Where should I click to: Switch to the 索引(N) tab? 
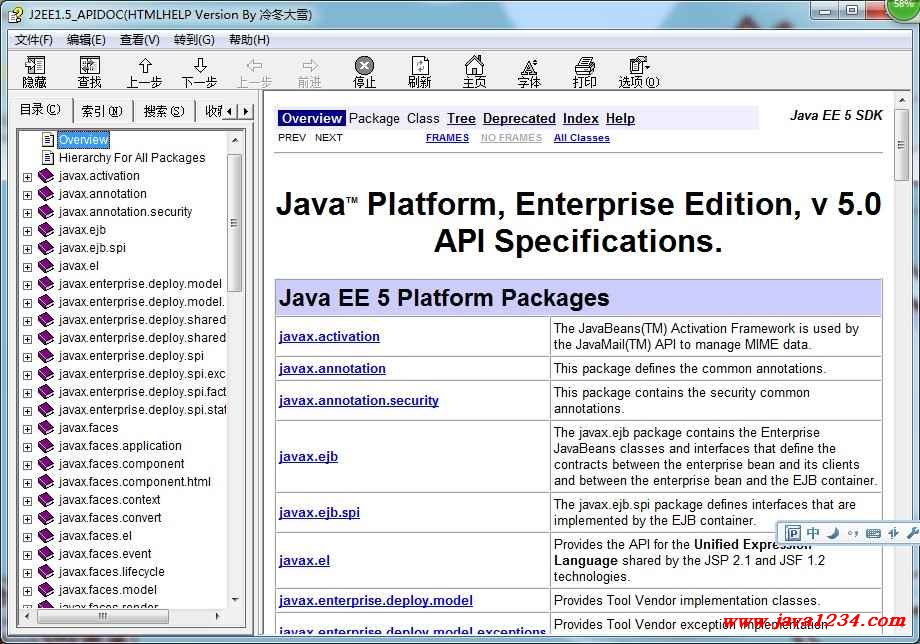[102, 111]
